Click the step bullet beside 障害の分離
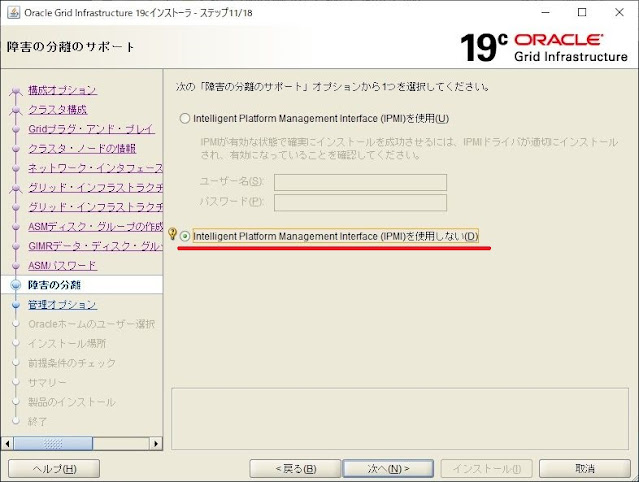 [x=16, y=285]
